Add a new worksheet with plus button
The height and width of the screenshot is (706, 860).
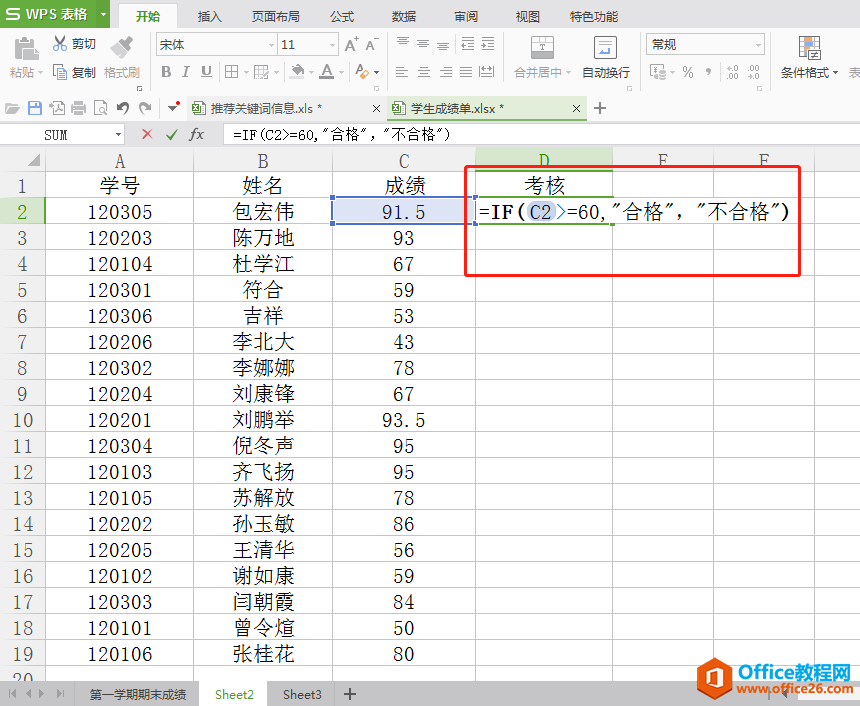click(350, 694)
